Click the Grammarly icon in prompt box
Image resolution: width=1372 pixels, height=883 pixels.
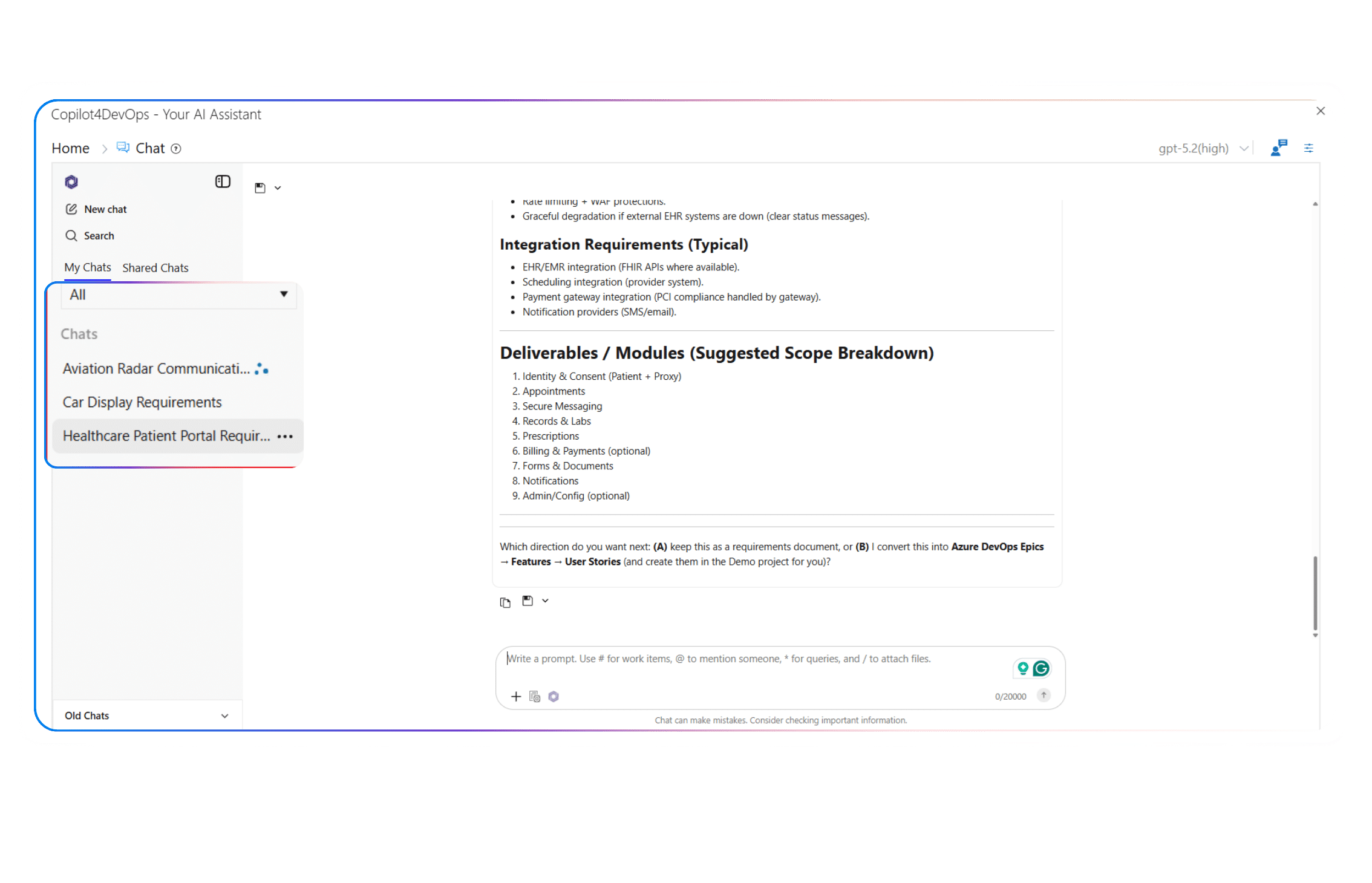tap(1041, 668)
